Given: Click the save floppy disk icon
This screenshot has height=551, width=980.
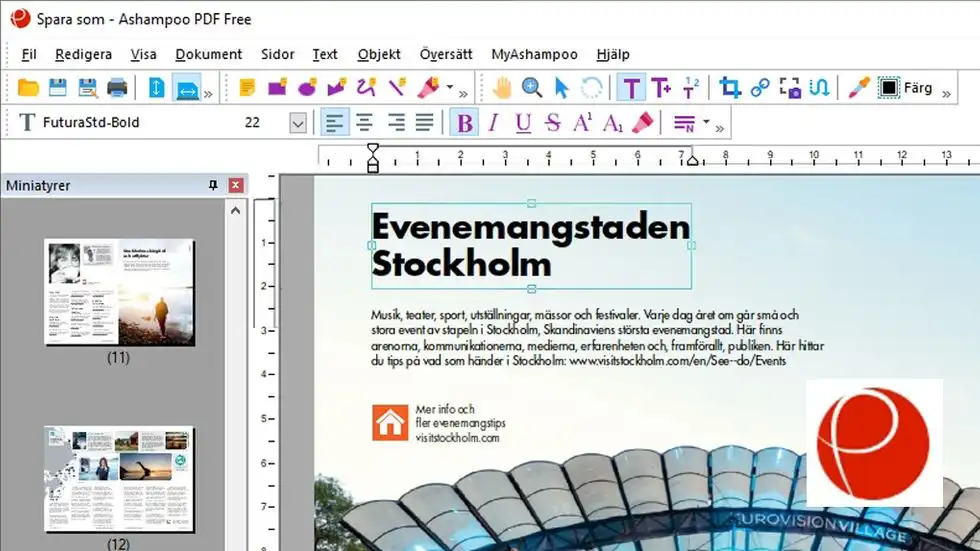Looking at the screenshot, I should click(x=58, y=88).
